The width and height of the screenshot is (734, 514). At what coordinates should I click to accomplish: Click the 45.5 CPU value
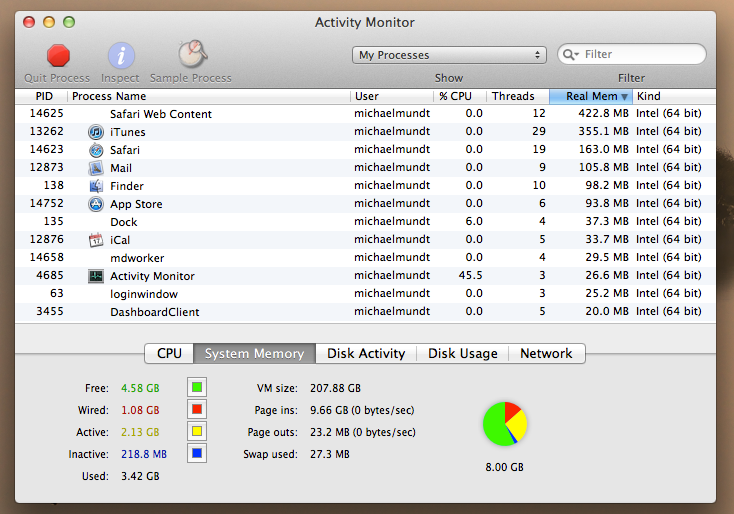tap(470, 276)
